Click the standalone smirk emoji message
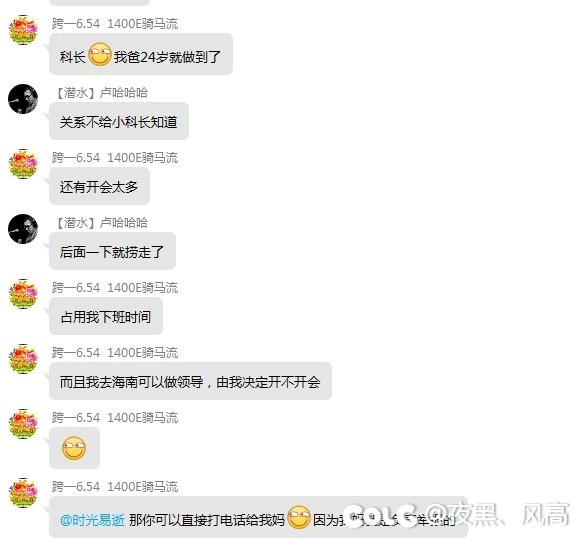578x539 pixels. pyautogui.click(x=74, y=448)
